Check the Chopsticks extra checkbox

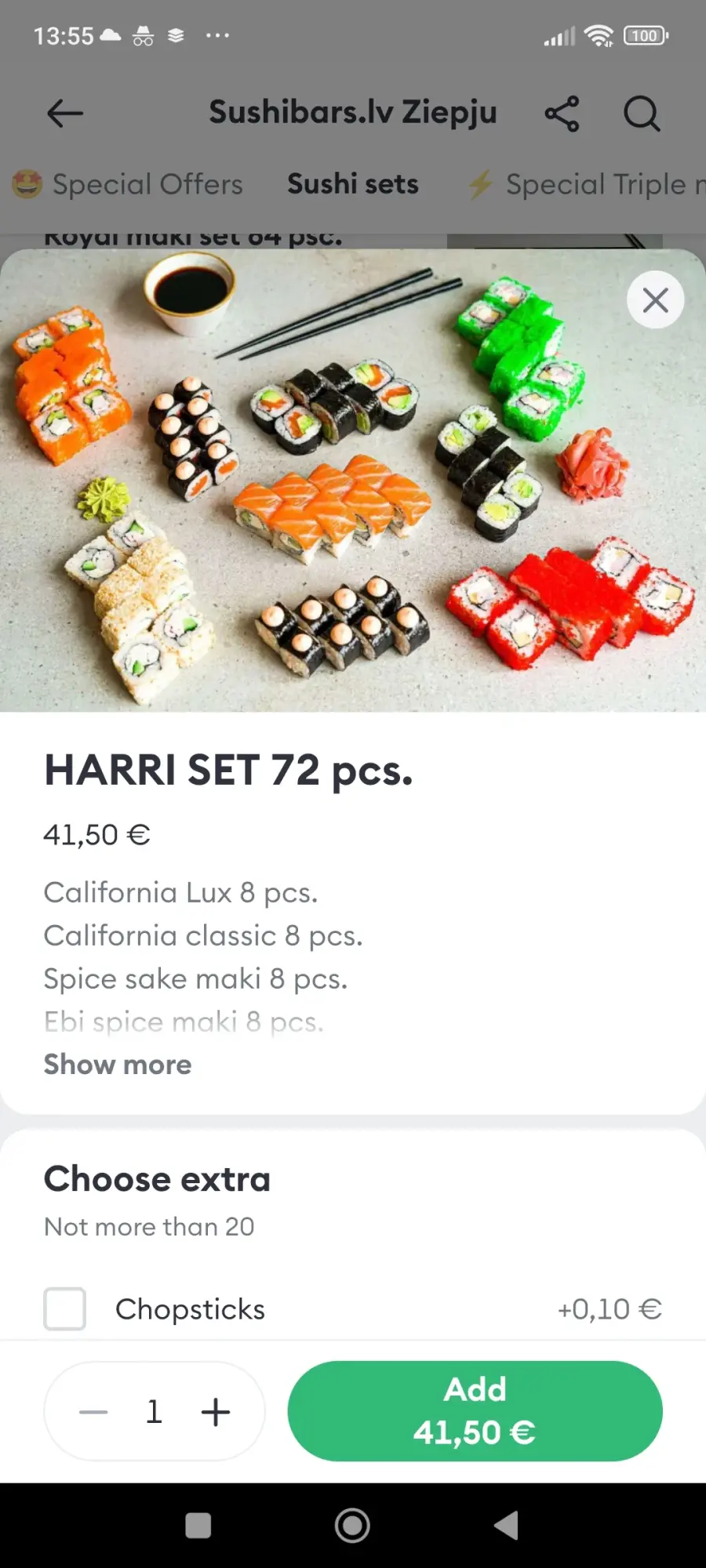(64, 1308)
